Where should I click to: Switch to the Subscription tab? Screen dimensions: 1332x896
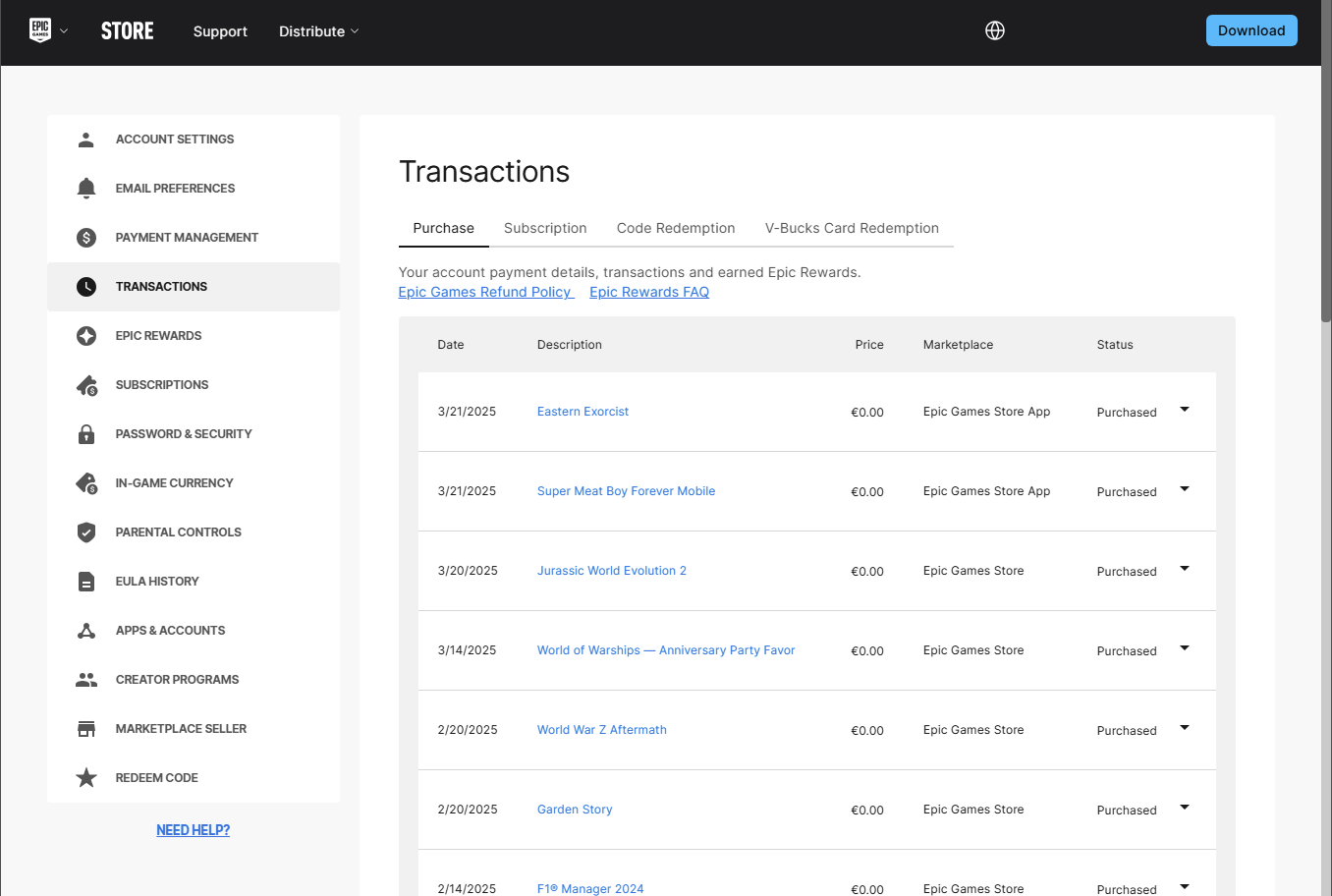(x=545, y=228)
